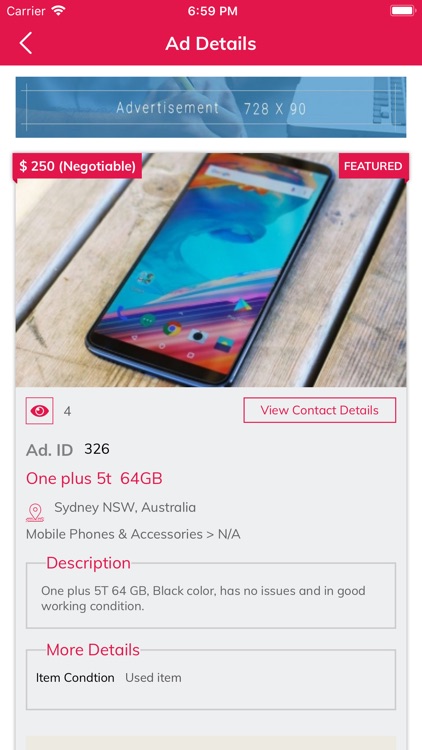The image size is (422, 750).
Task: Tap the battery indicator icon
Action: [x=402, y=11]
